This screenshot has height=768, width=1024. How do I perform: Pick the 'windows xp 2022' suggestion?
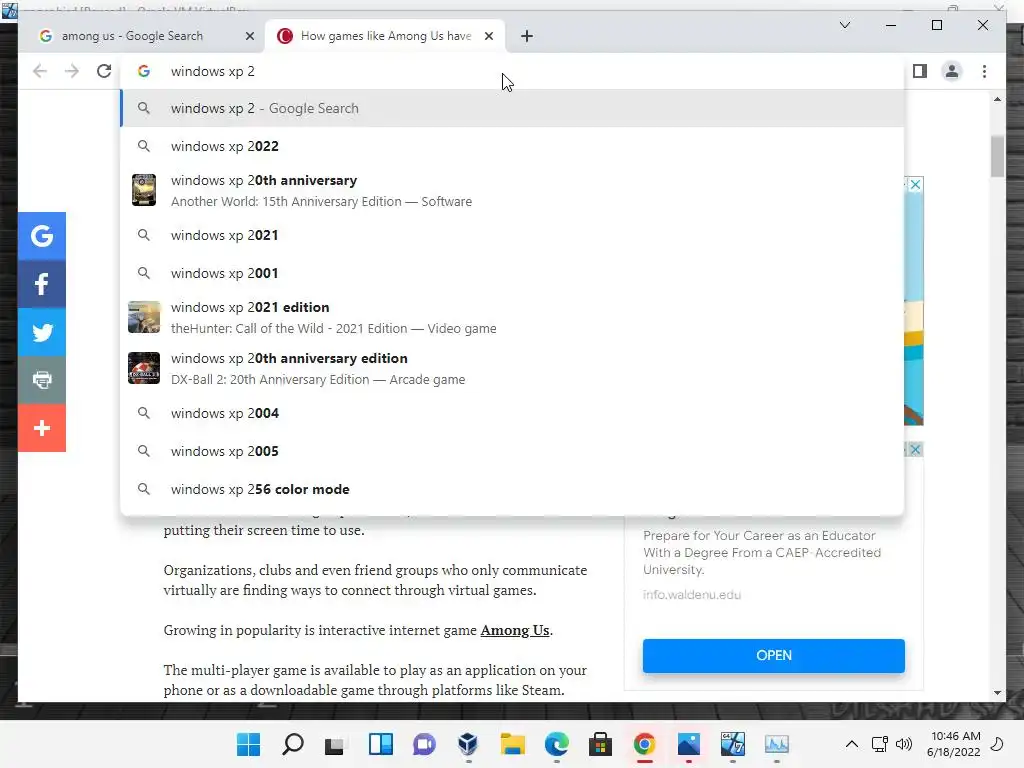point(513,146)
